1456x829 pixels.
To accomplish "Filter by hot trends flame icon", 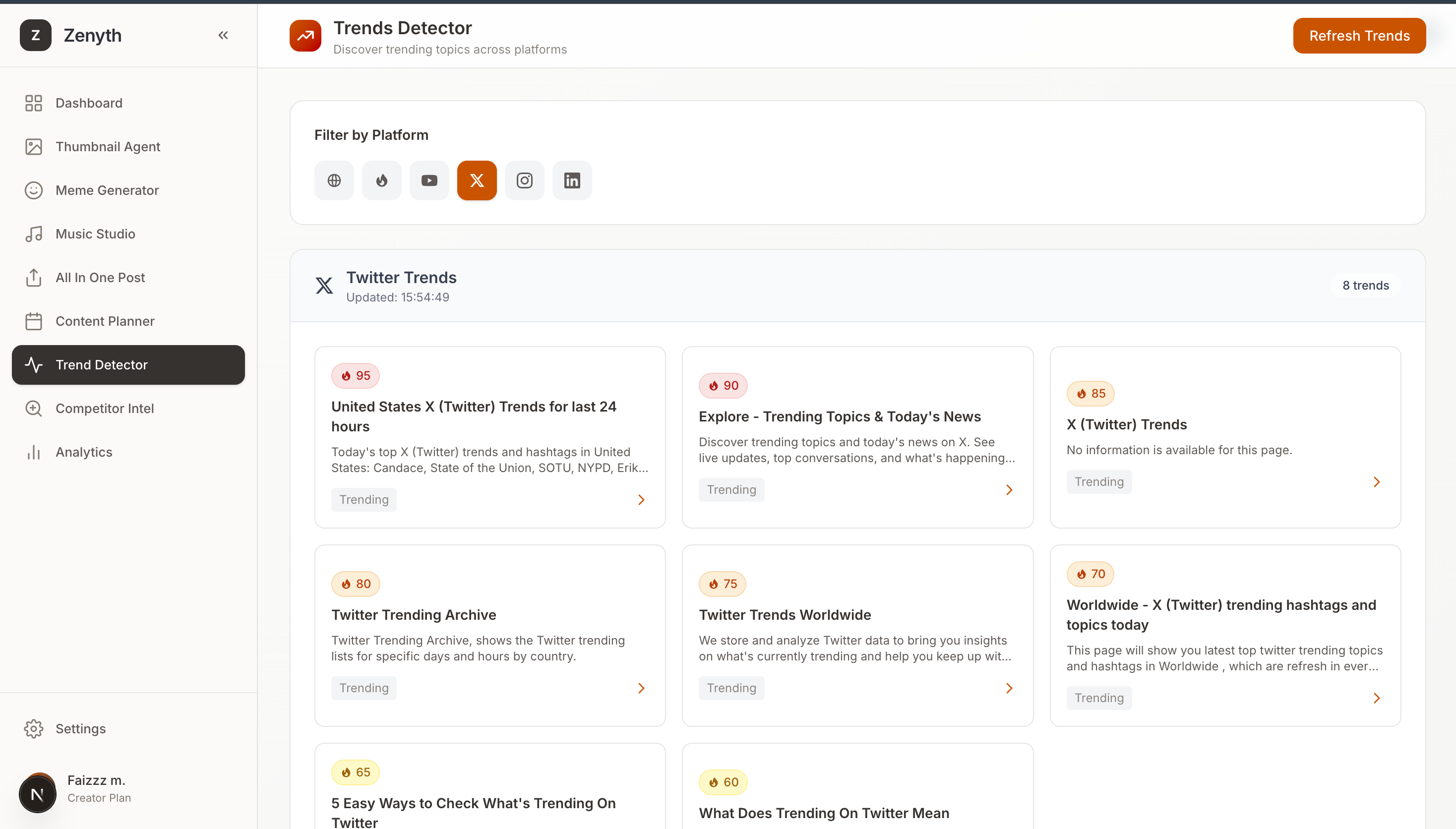I will [381, 180].
